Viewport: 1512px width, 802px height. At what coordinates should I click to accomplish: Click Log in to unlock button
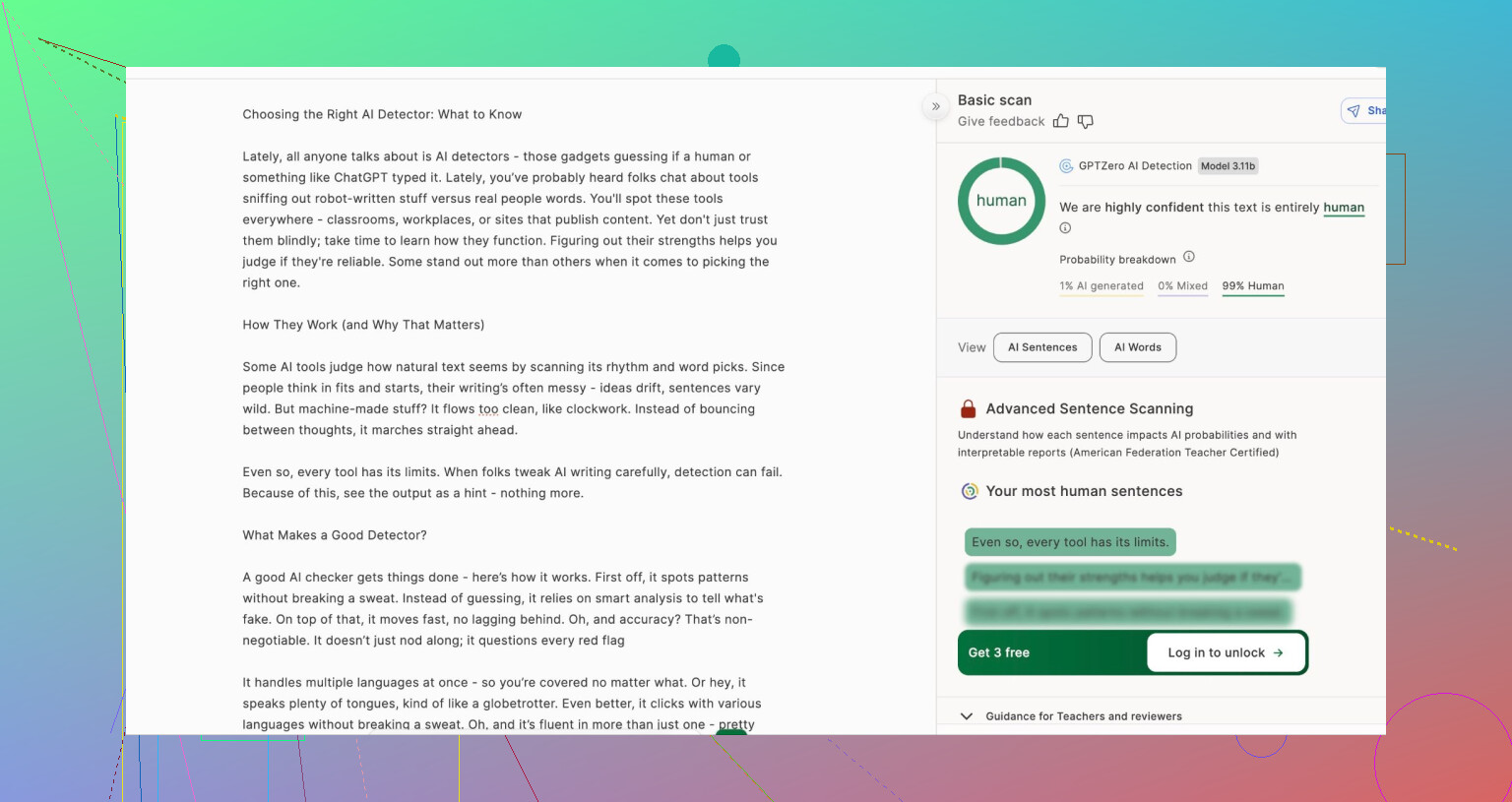coord(1226,652)
